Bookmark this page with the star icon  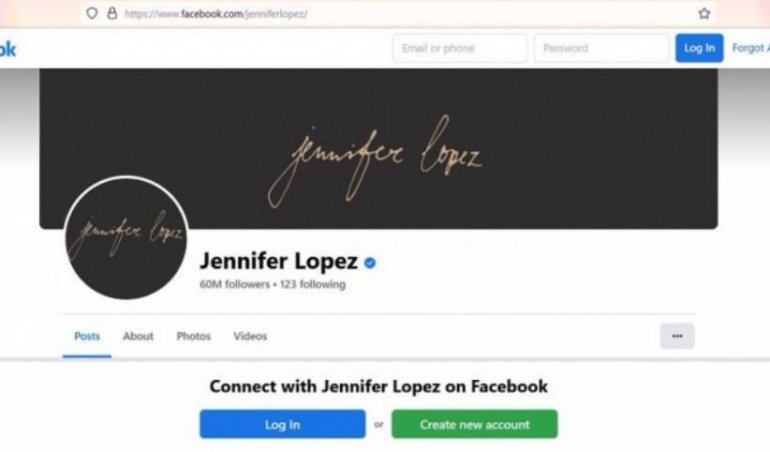tap(704, 14)
